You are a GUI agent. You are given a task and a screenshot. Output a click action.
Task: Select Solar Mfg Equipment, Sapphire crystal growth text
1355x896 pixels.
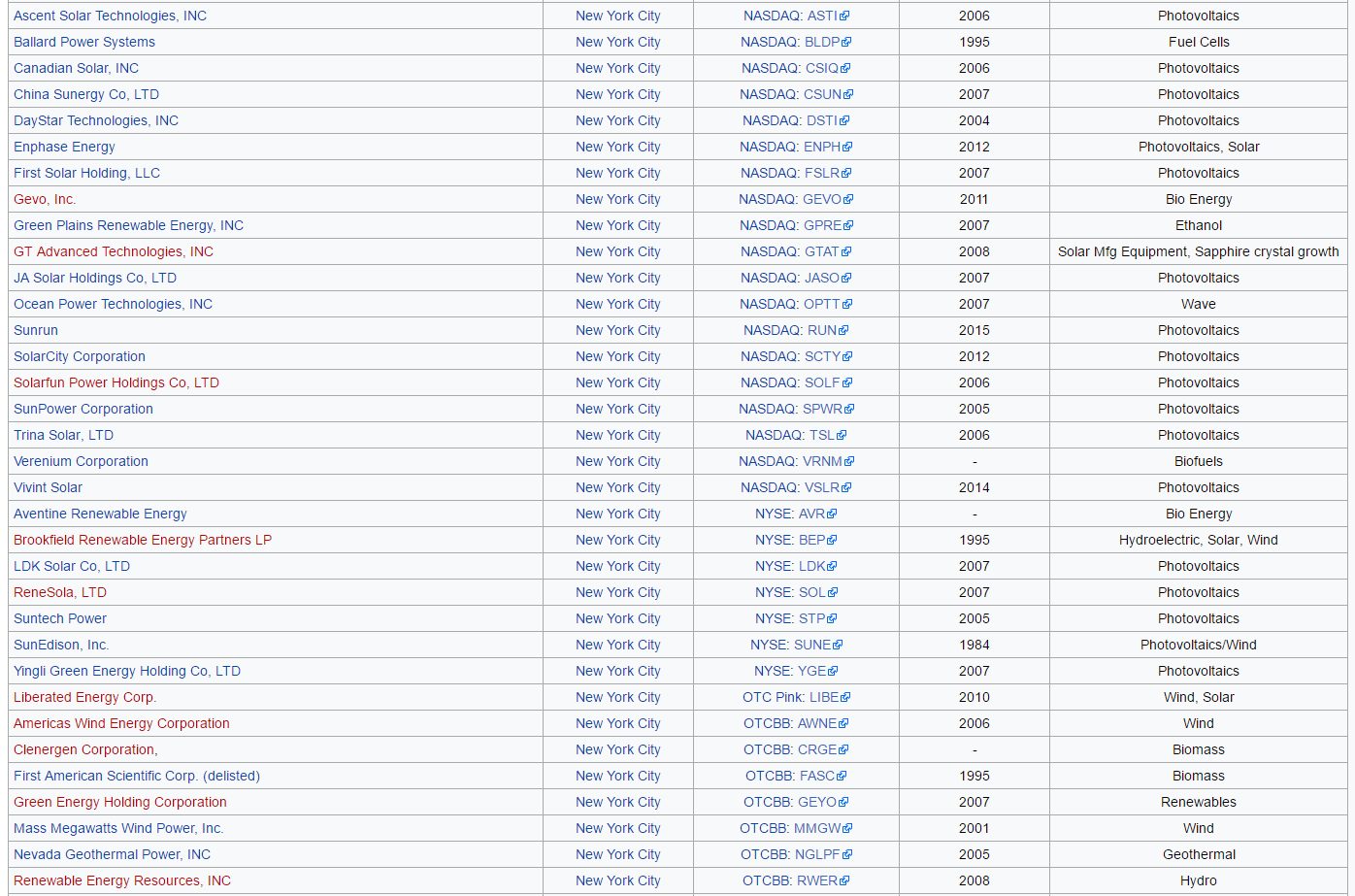point(1199,251)
